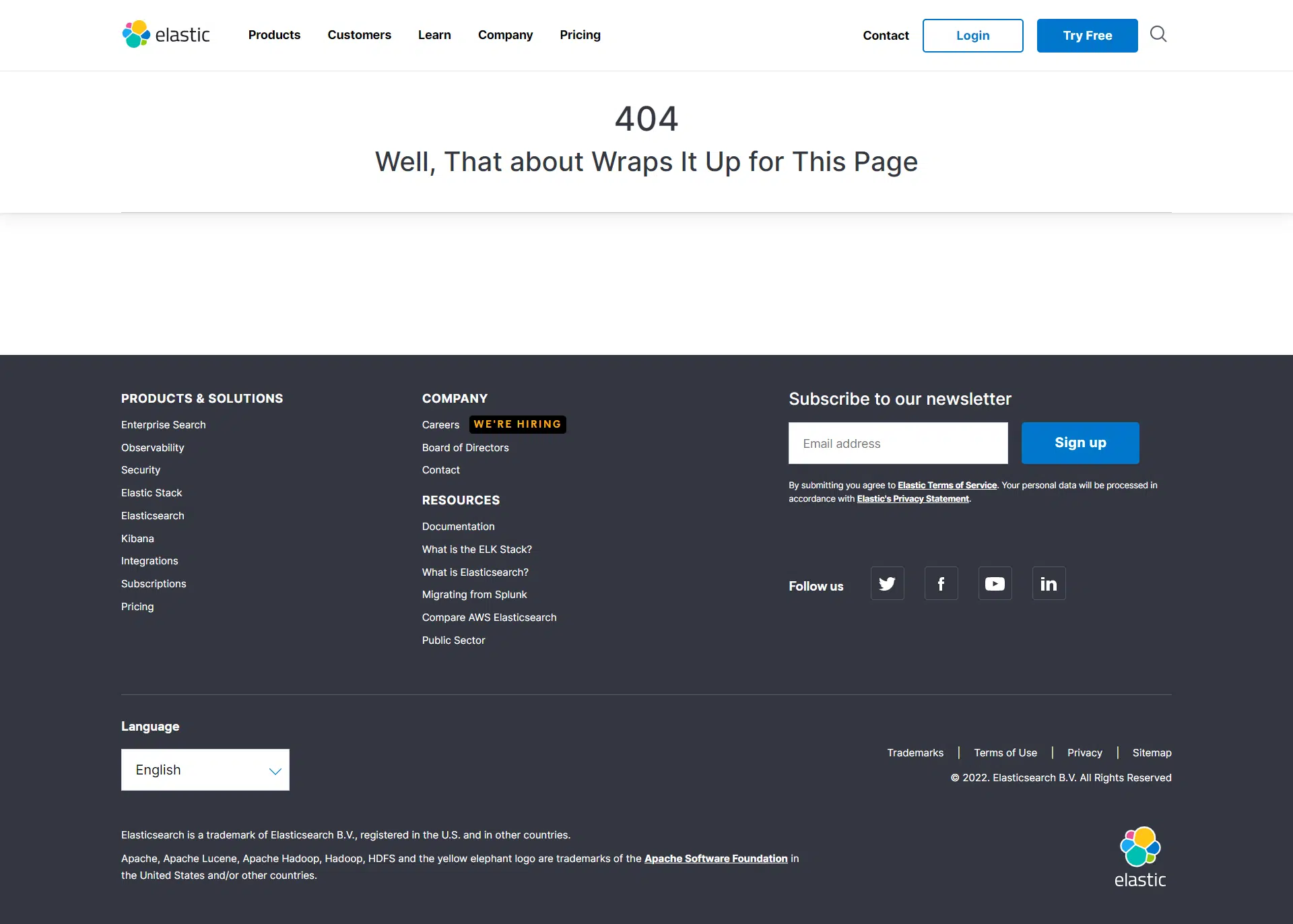The height and width of the screenshot is (924, 1293).
Task: Open What is Elasticsearch link
Action: pyautogui.click(x=475, y=572)
